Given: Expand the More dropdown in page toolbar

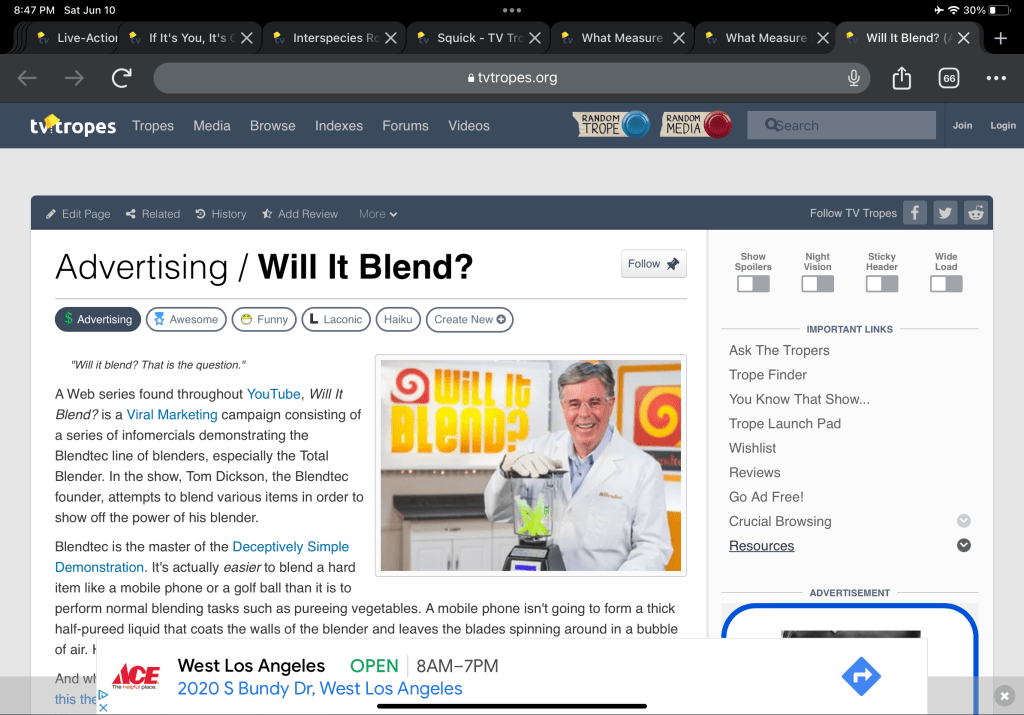Looking at the screenshot, I should (x=378, y=214).
